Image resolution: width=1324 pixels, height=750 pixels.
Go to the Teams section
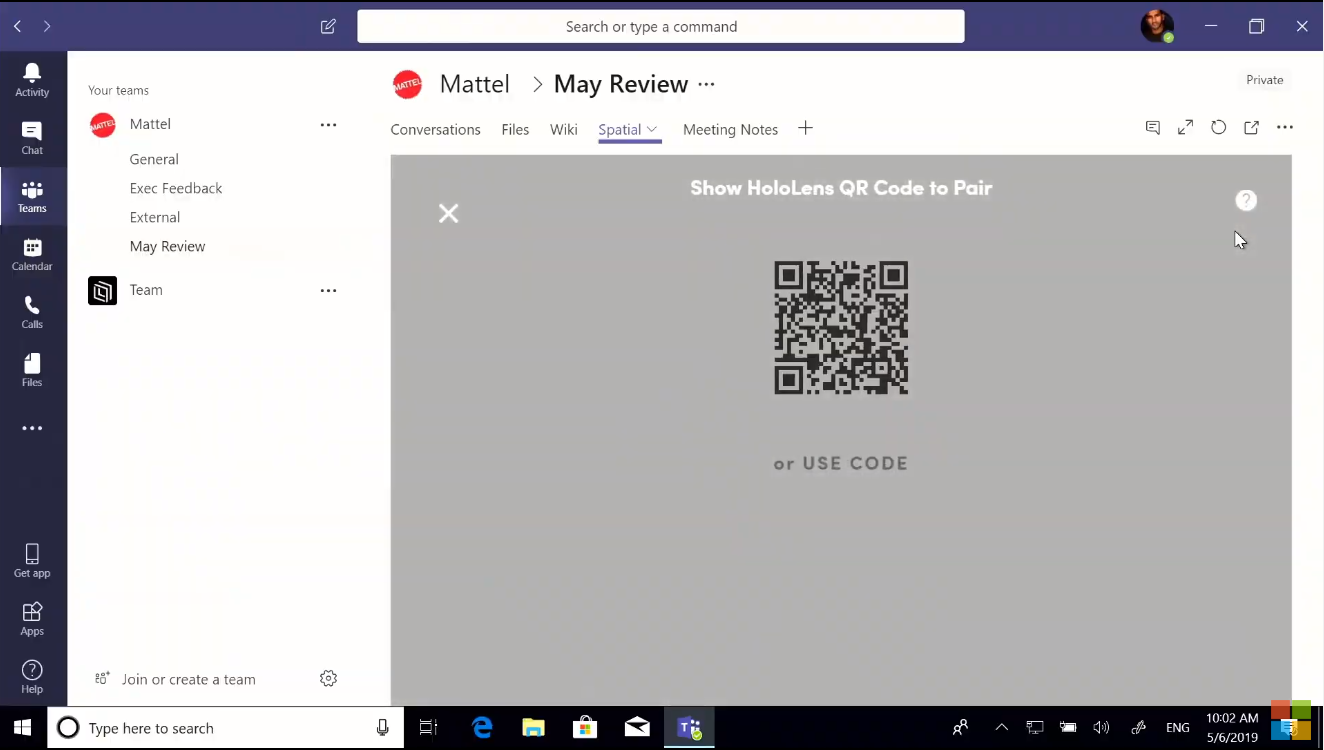coord(32,196)
